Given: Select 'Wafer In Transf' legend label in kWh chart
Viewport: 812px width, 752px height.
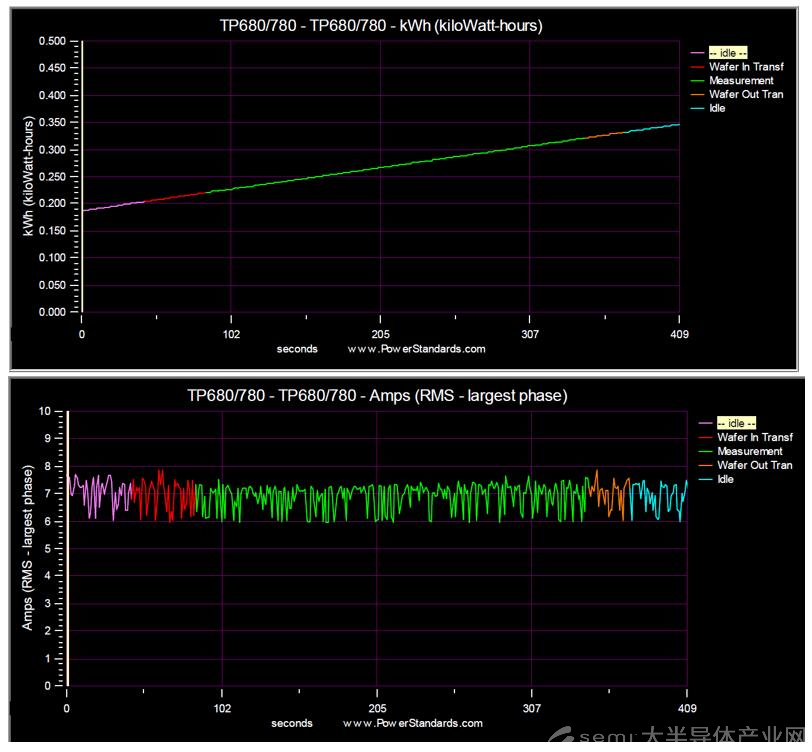Looking at the screenshot, I should 745,67.
